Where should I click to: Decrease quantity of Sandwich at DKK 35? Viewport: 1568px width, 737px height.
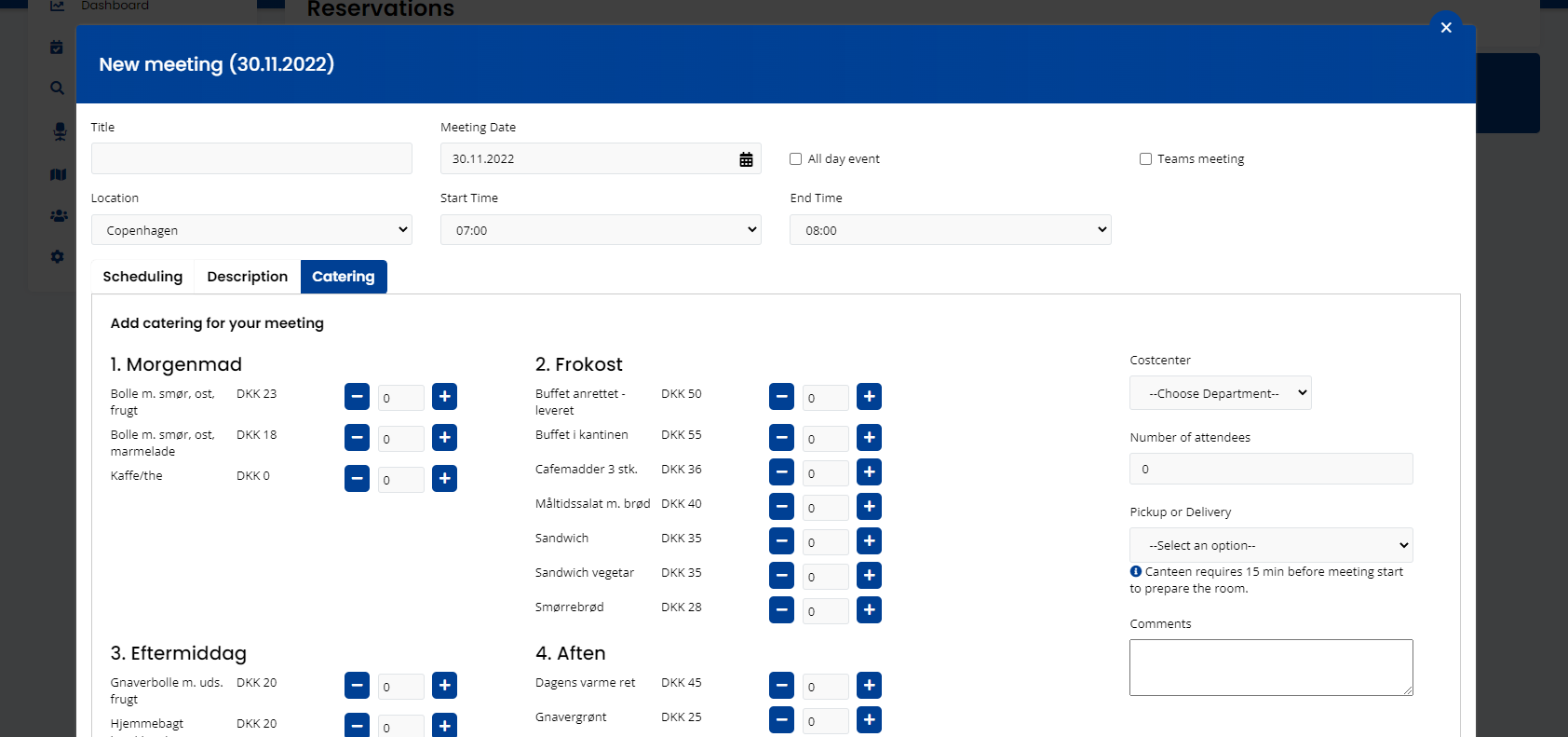[781, 541]
